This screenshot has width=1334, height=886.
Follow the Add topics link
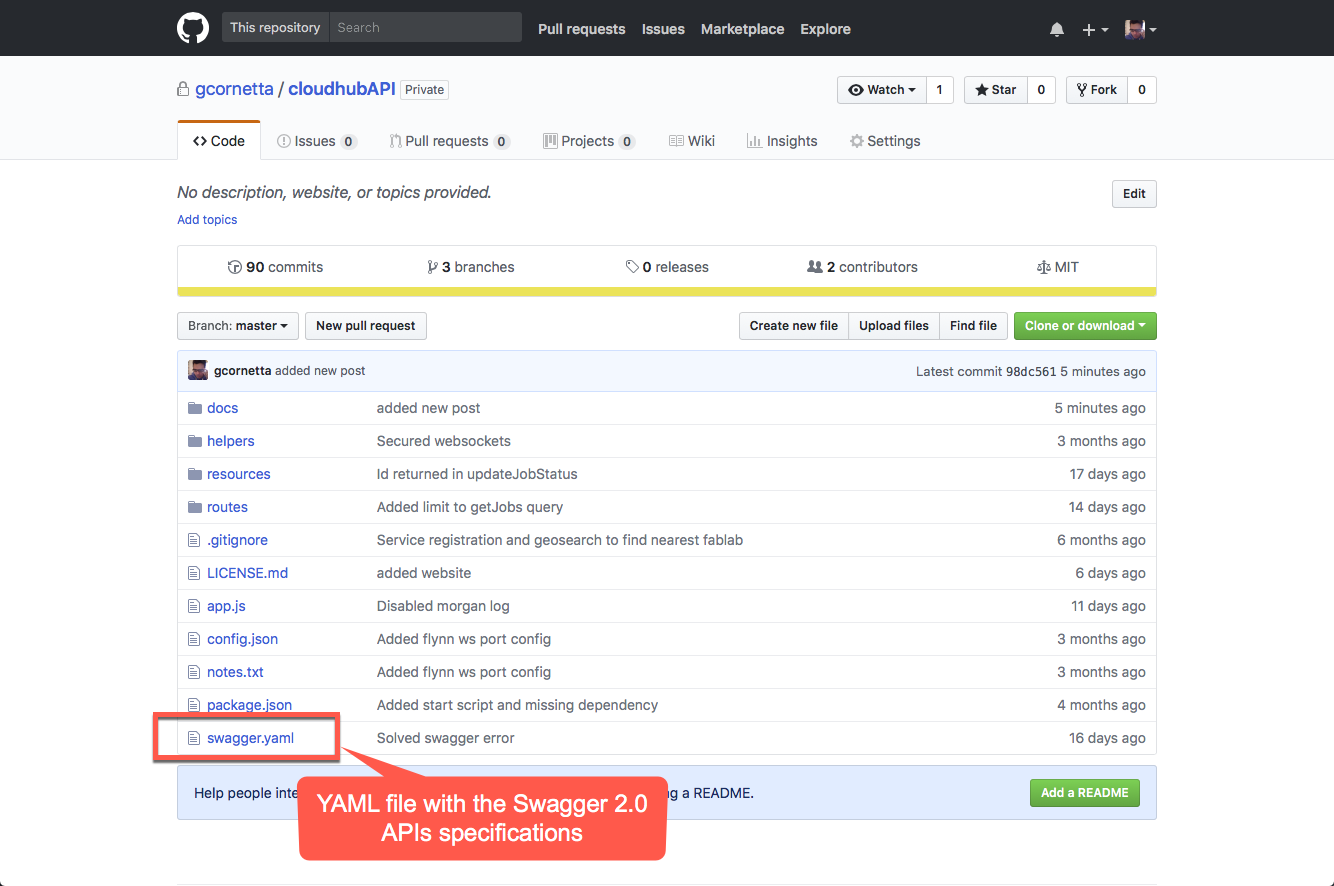tap(207, 220)
